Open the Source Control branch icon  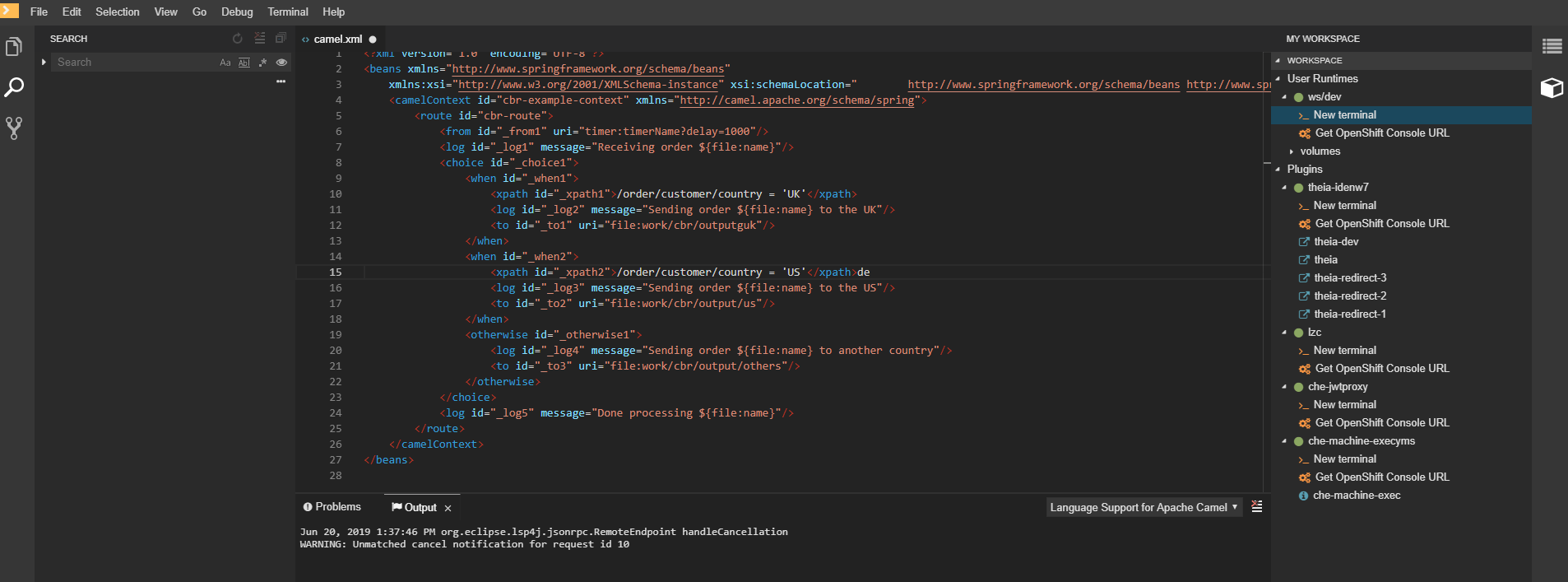tap(14, 128)
